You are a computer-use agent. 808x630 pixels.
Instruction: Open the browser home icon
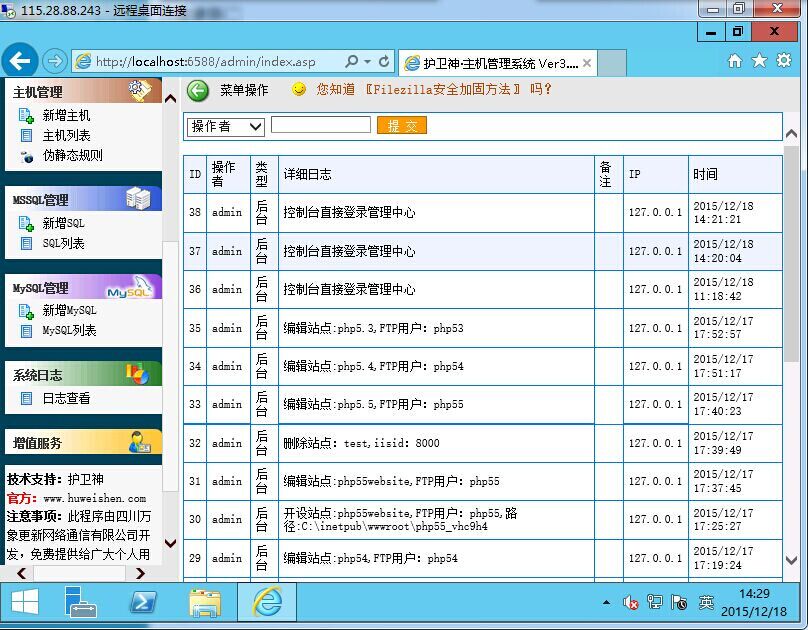pyautogui.click(x=735, y=61)
